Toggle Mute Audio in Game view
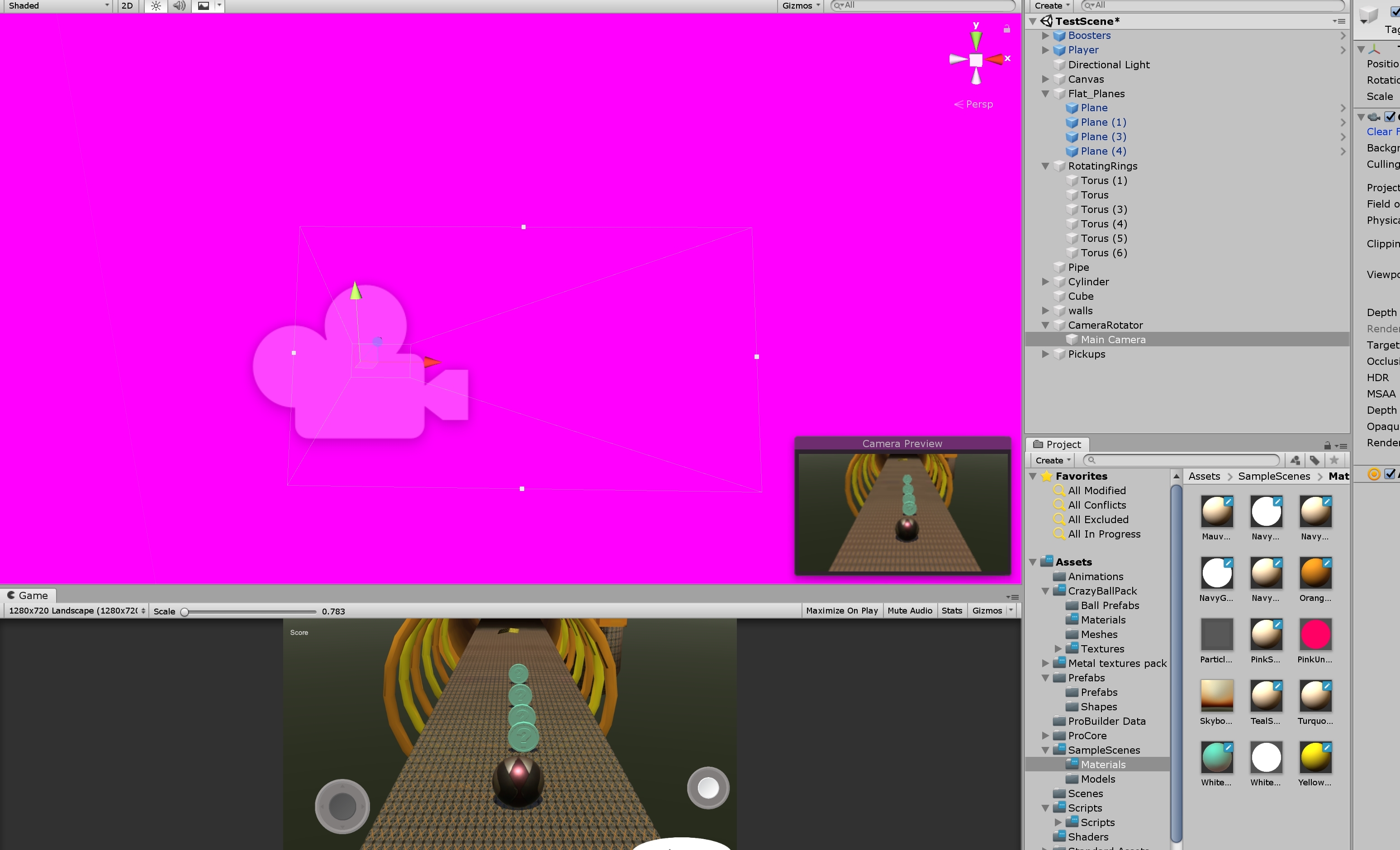 [909, 610]
